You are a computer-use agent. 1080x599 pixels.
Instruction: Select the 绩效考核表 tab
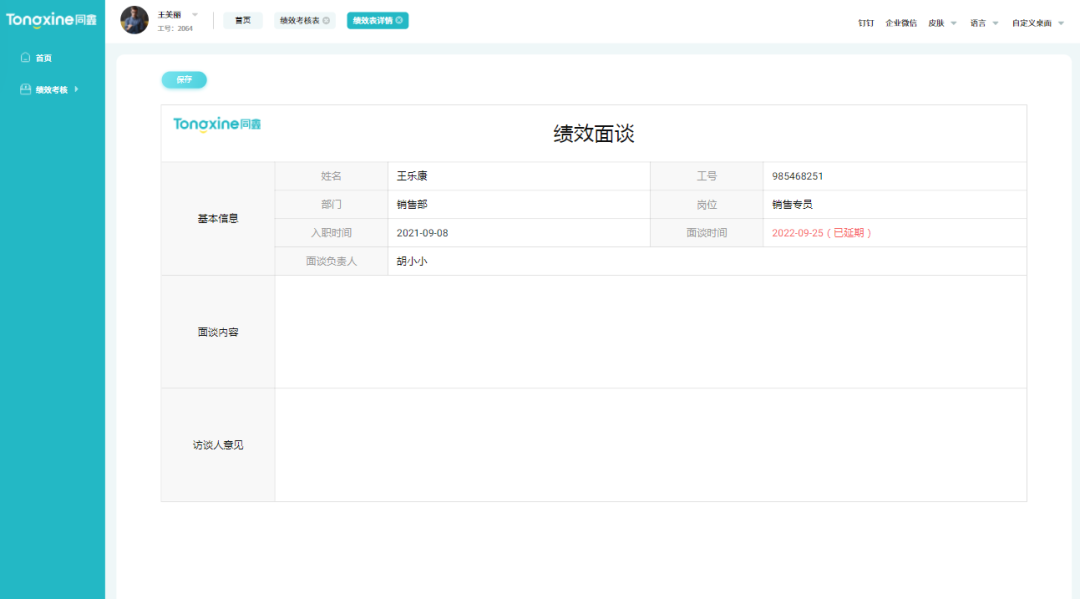click(x=299, y=20)
